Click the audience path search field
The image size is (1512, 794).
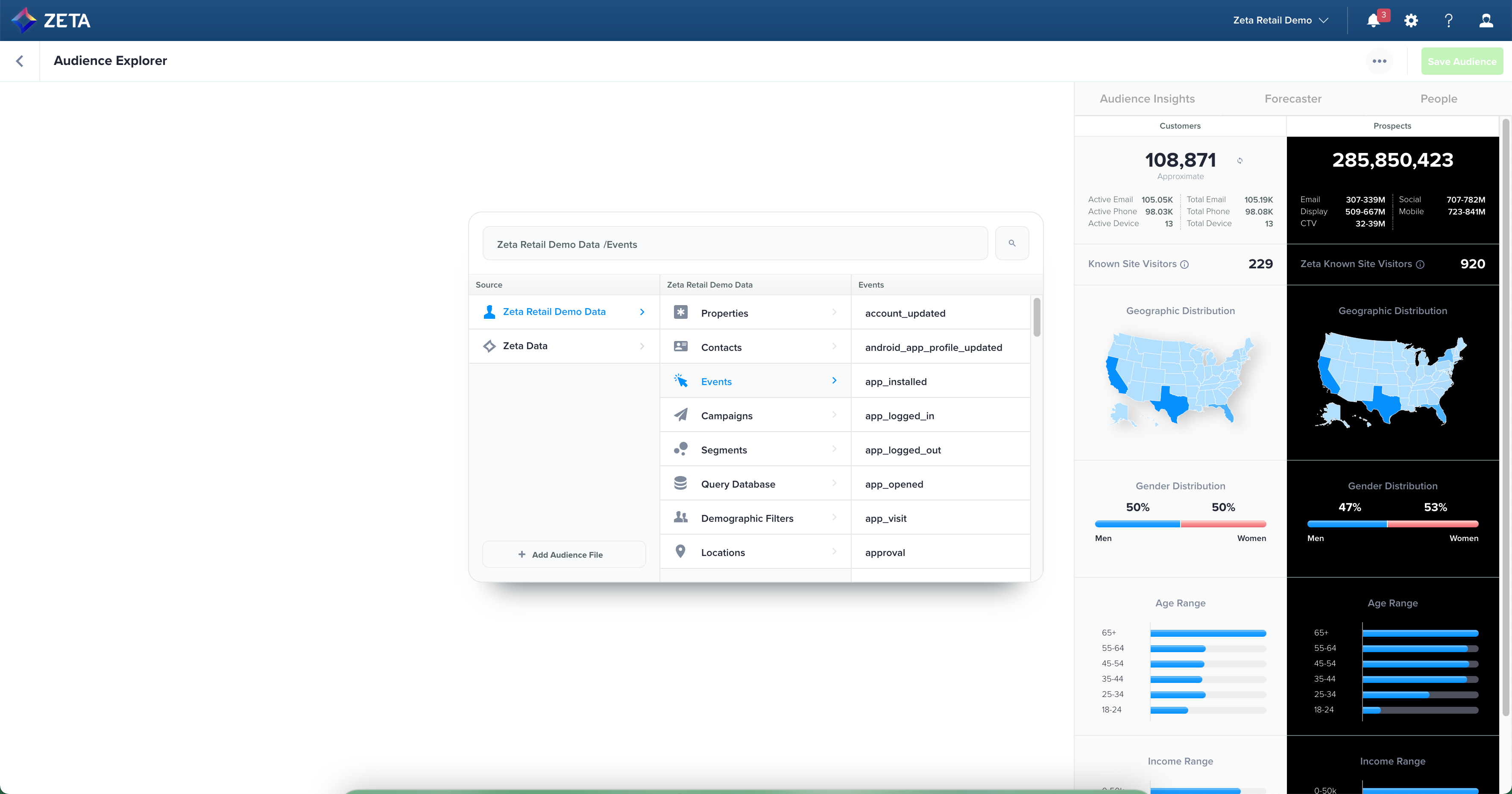point(735,244)
